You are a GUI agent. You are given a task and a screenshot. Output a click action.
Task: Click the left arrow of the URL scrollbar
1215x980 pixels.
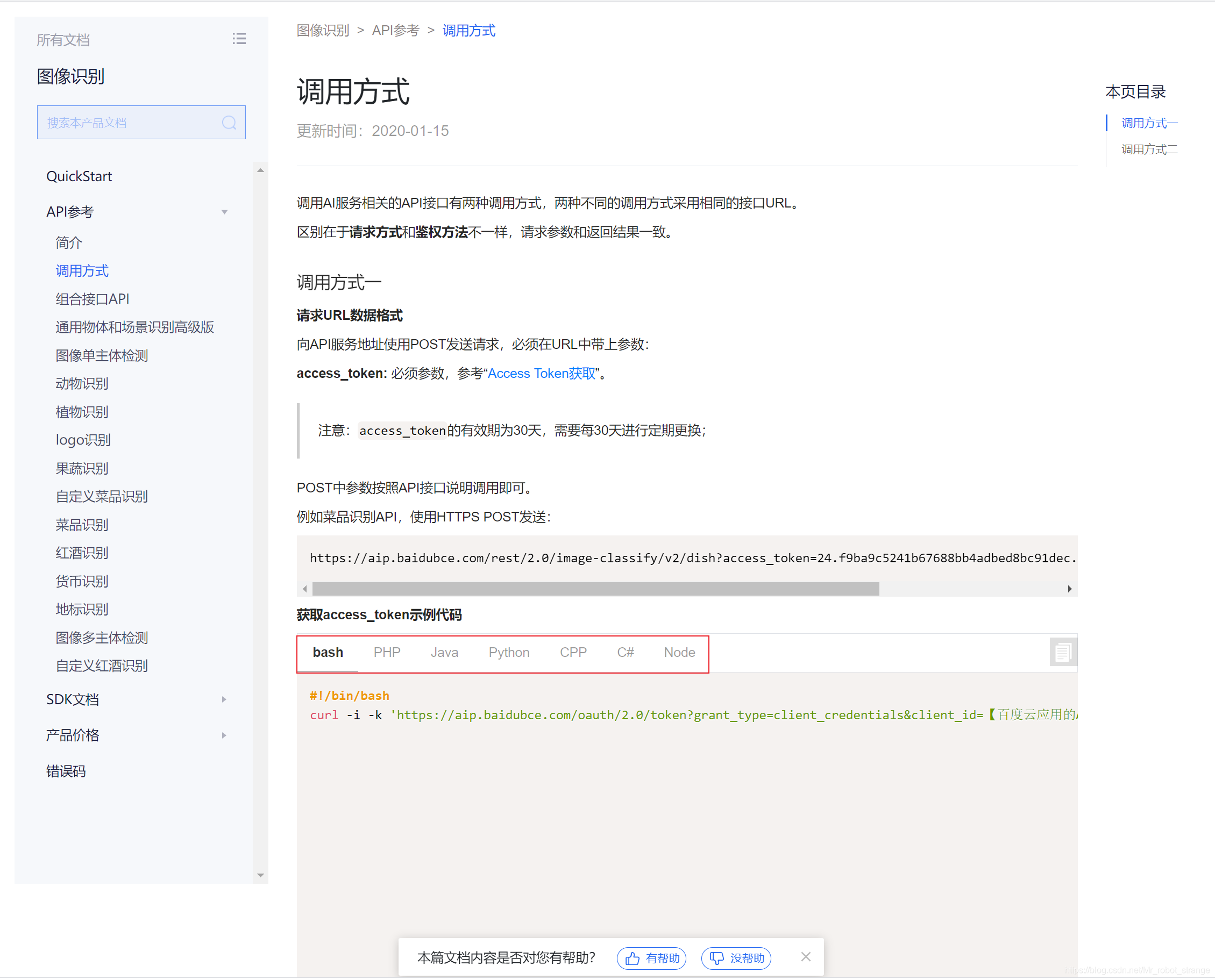point(305,589)
